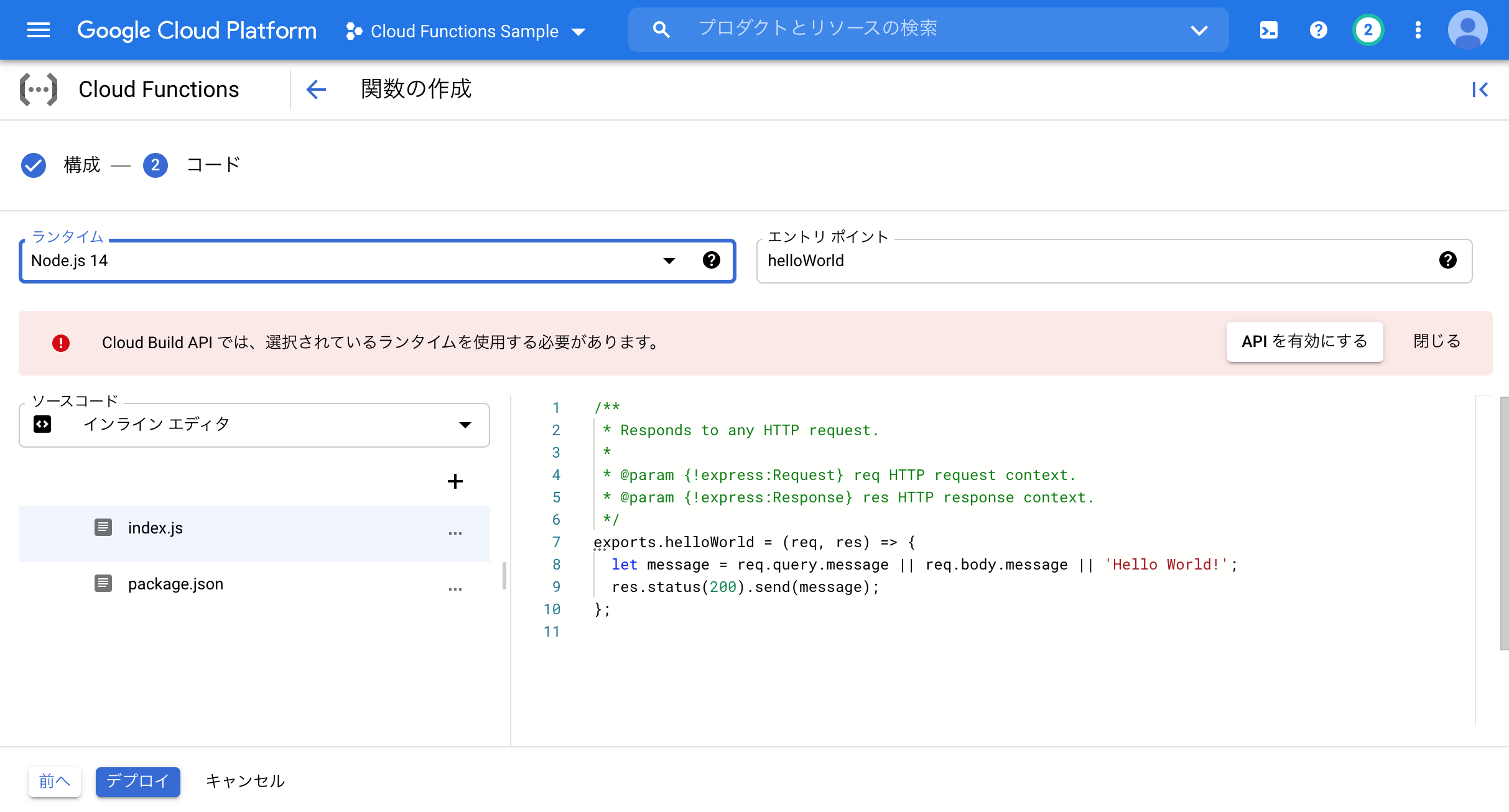The height and width of the screenshot is (812, 1509).
Task: Open the more options three-dot menu
Action: point(1417,30)
